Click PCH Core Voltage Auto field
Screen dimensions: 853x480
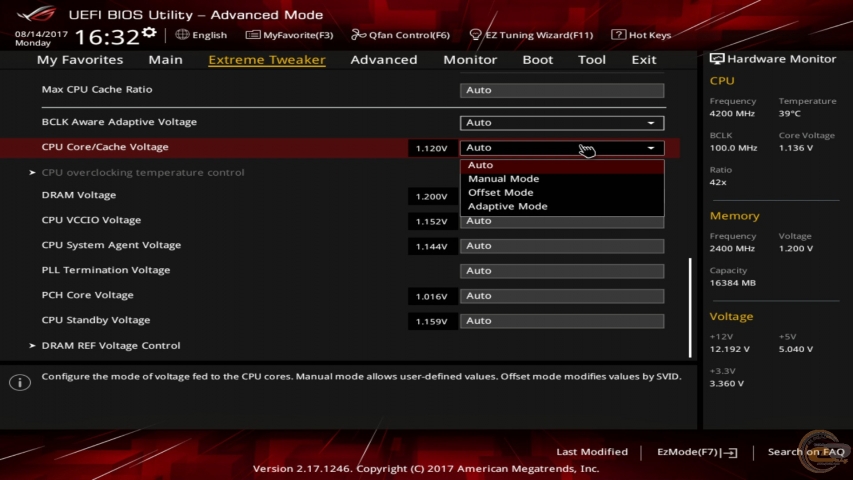pyautogui.click(x=562, y=296)
